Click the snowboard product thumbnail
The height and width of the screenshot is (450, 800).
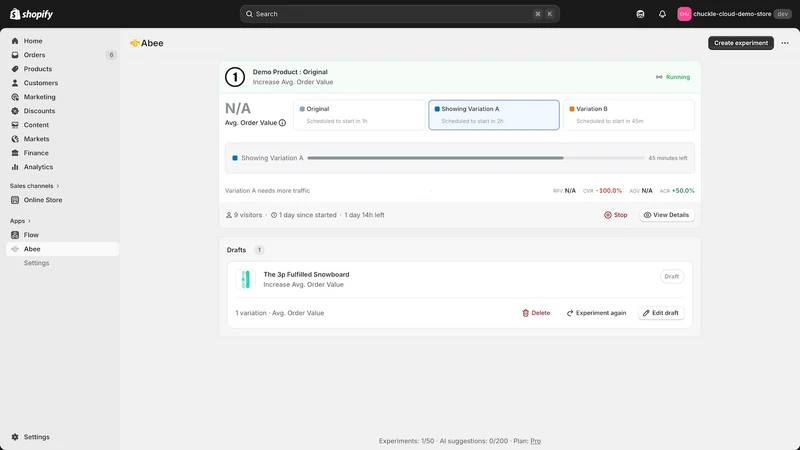click(245, 279)
